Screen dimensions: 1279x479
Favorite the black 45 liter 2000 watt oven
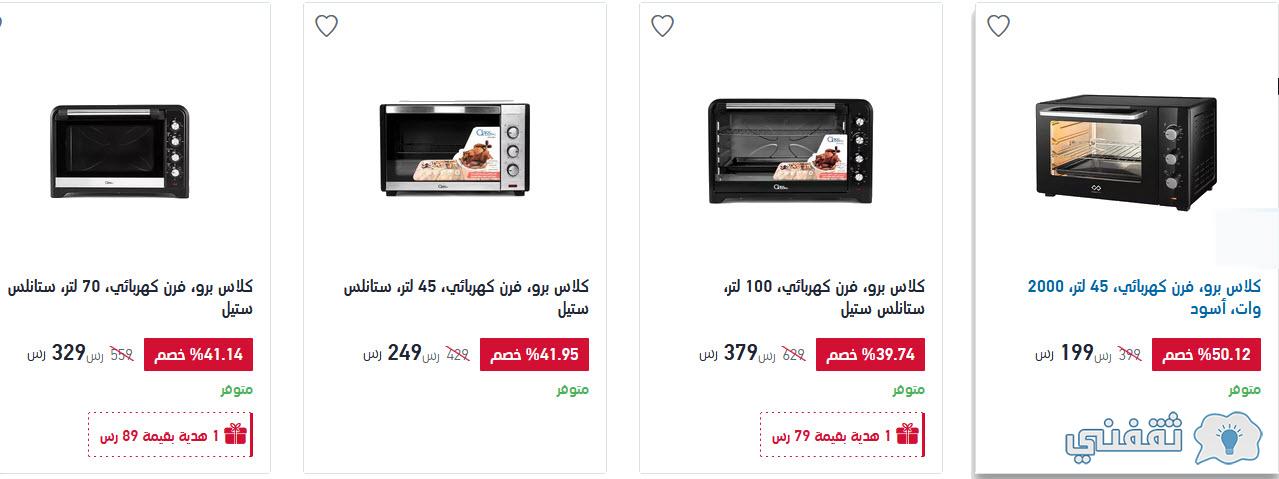998,26
